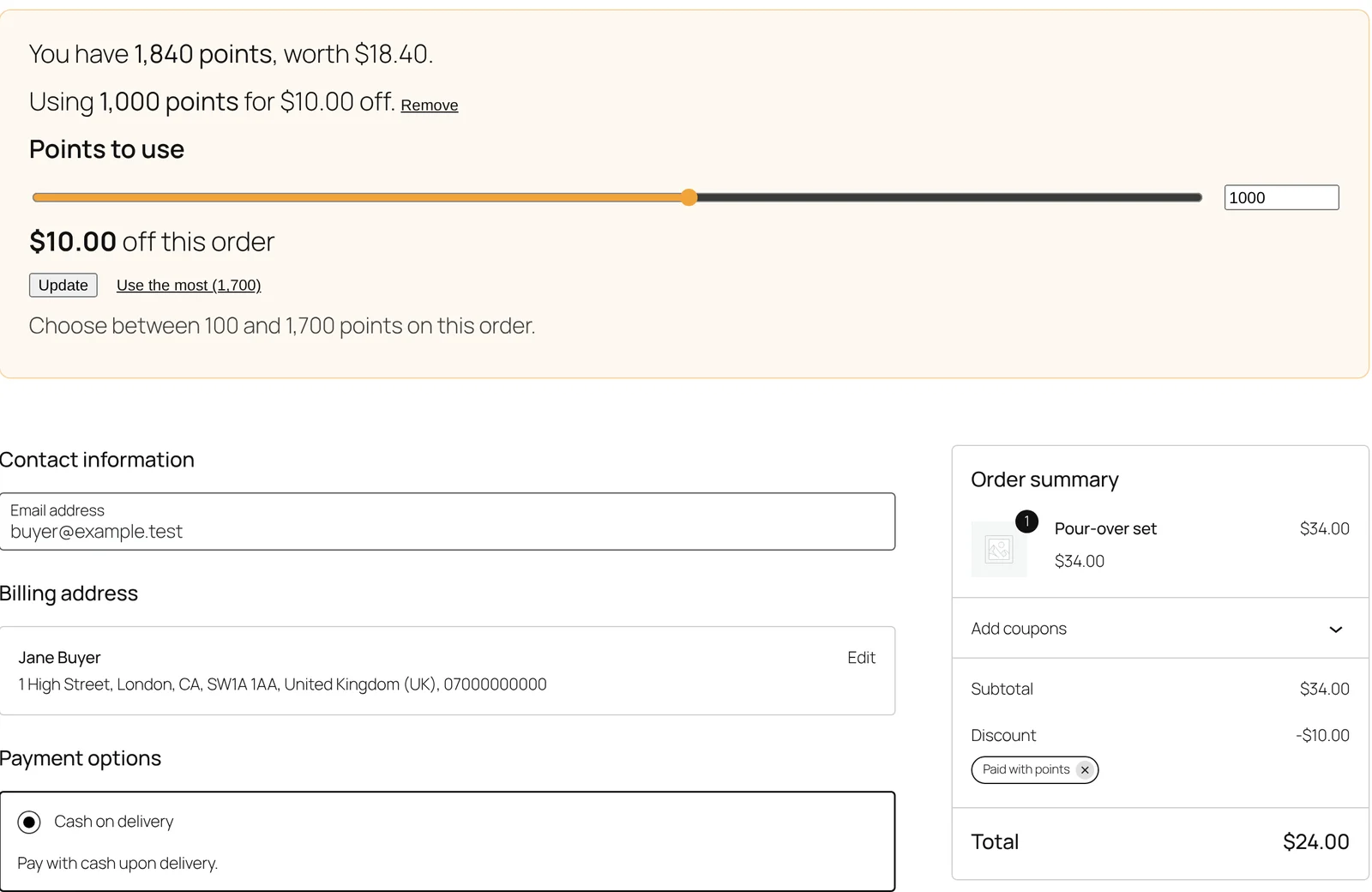Select Cash on delivery radio button

pyautogui.click(x=29, y=823)
